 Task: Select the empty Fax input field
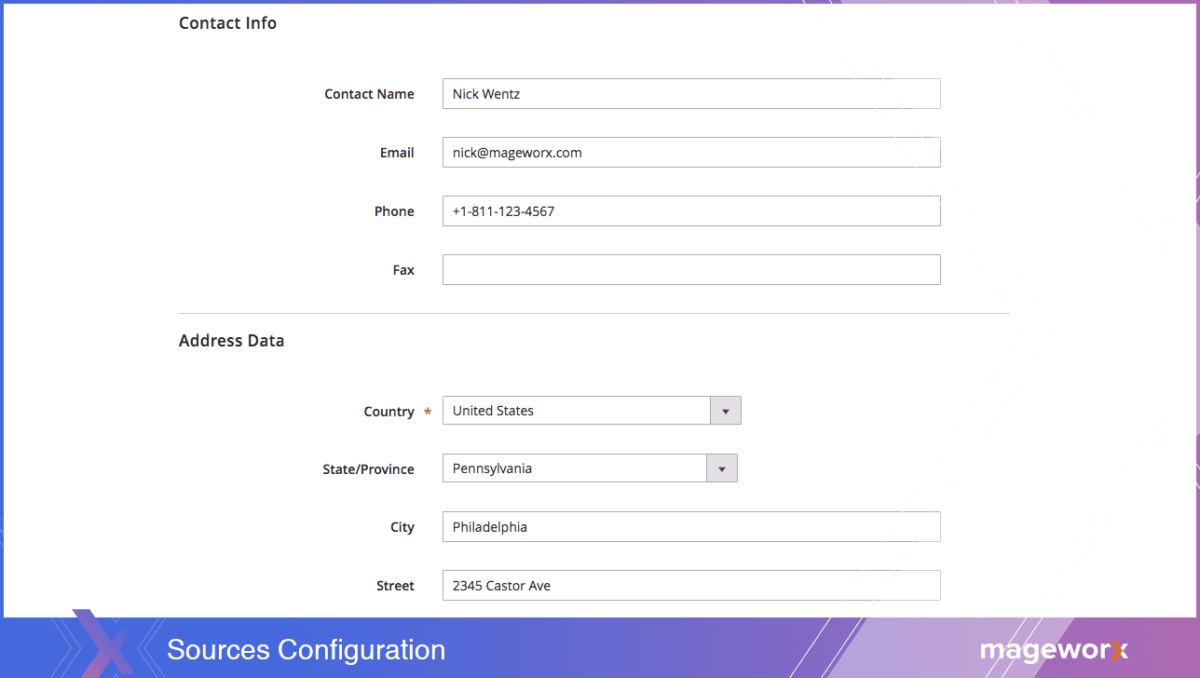tap(691, 270)
